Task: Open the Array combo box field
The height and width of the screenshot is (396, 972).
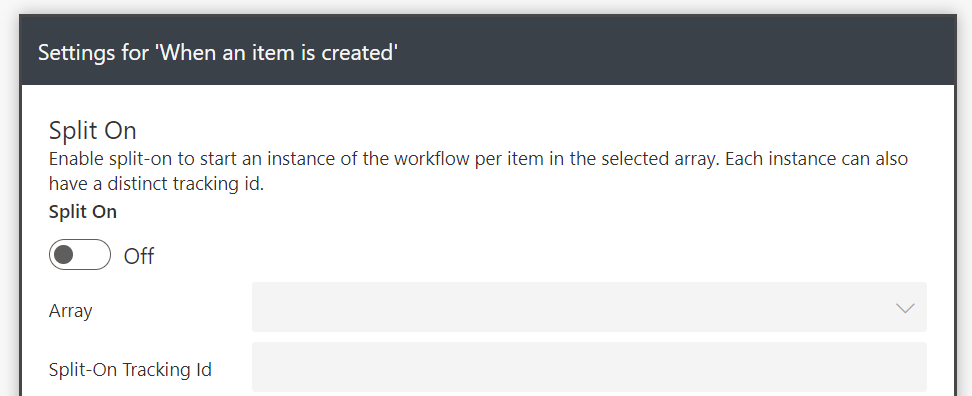Action: 589,307
